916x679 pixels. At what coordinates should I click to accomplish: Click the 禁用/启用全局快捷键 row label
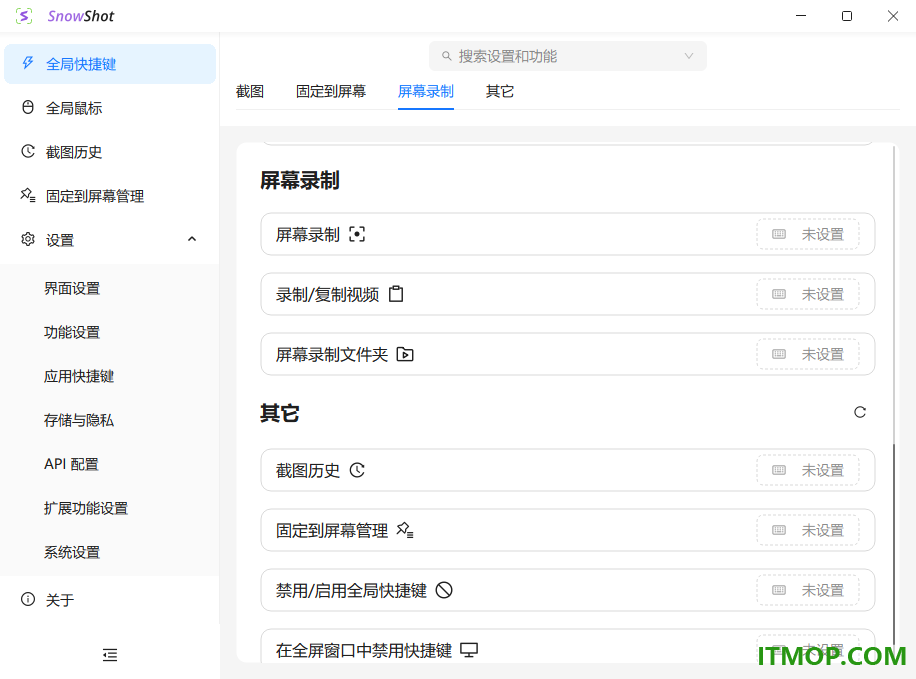pos(351,591)
